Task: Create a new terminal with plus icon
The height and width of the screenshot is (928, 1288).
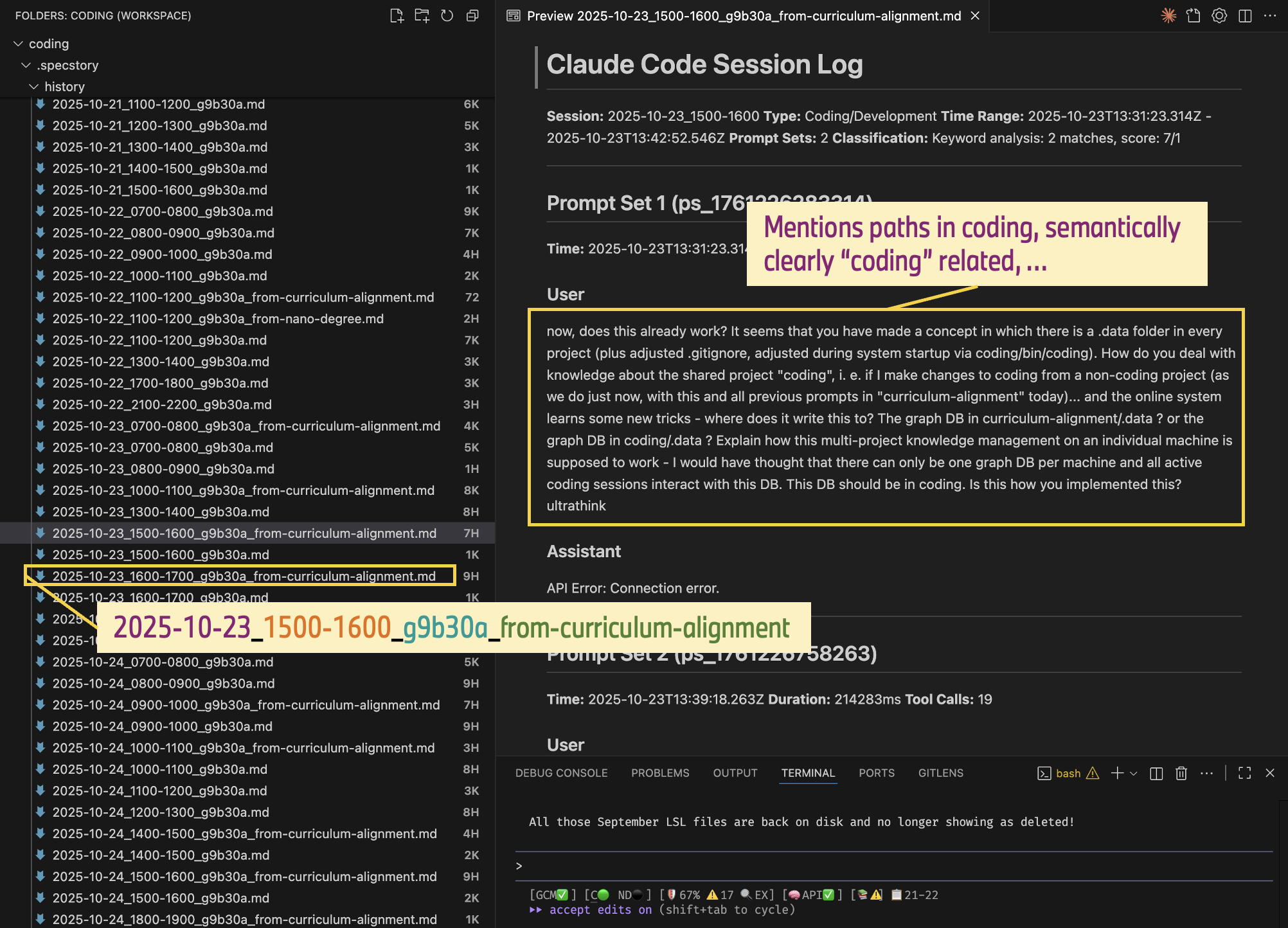Action: click(x=1117, y=773)
